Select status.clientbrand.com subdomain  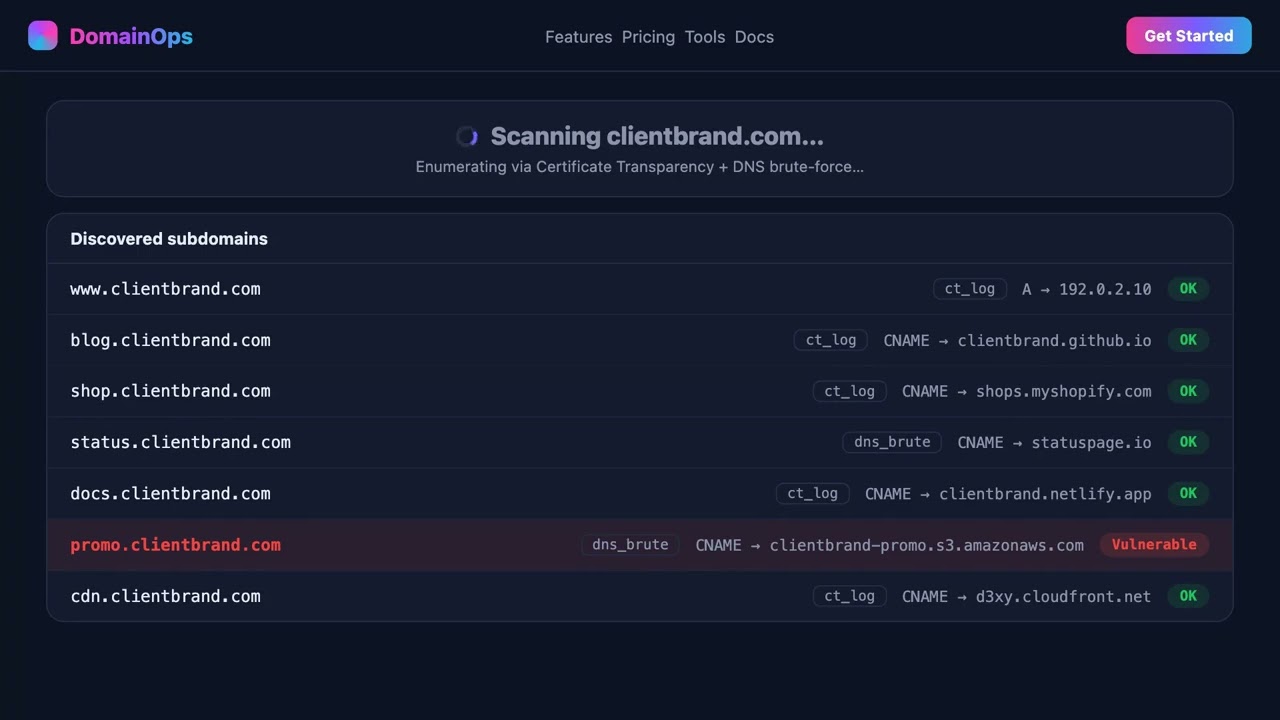click(x=180, y=442)
